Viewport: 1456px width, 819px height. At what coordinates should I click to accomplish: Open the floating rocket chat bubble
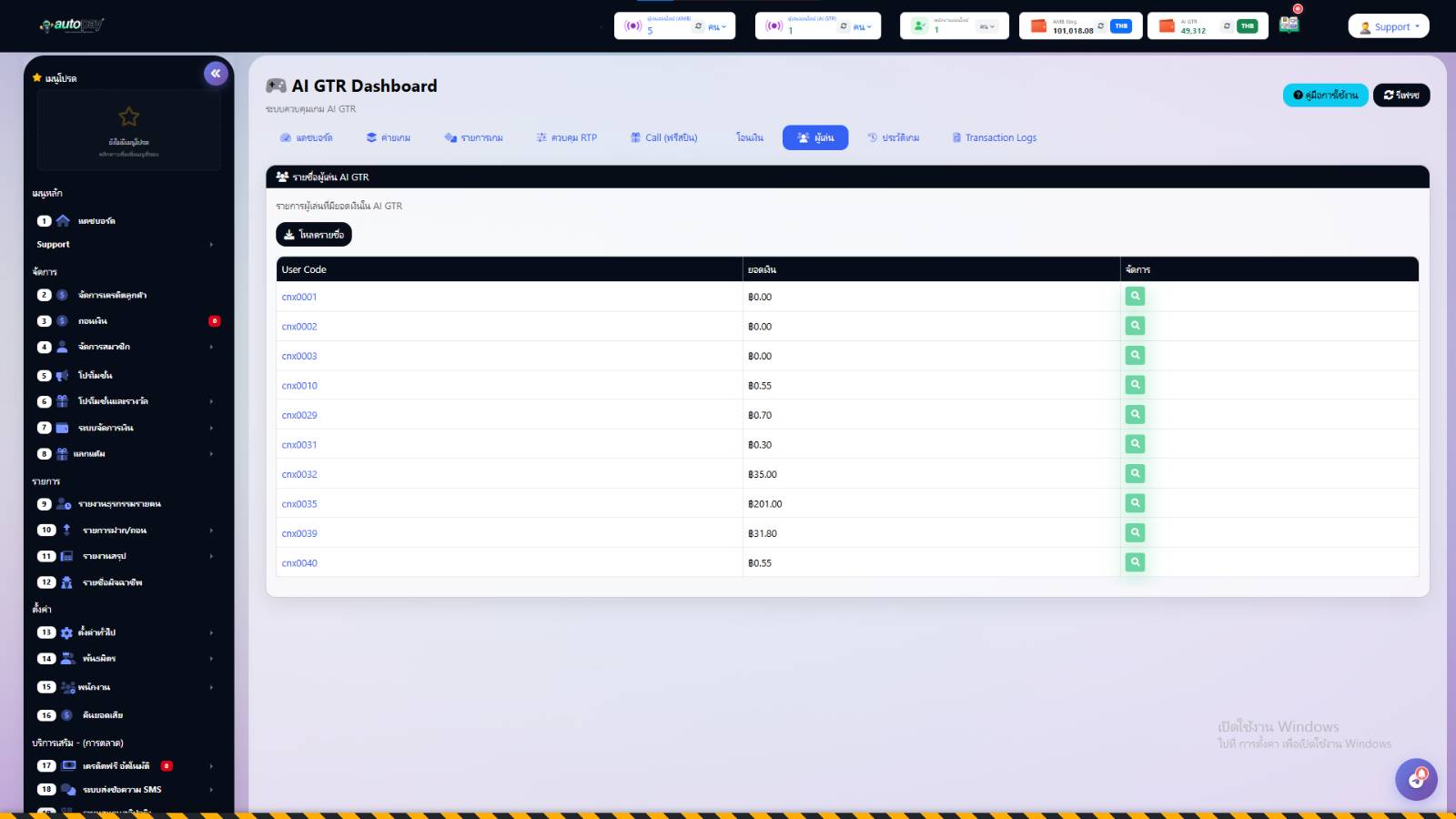click(1416, 779)
